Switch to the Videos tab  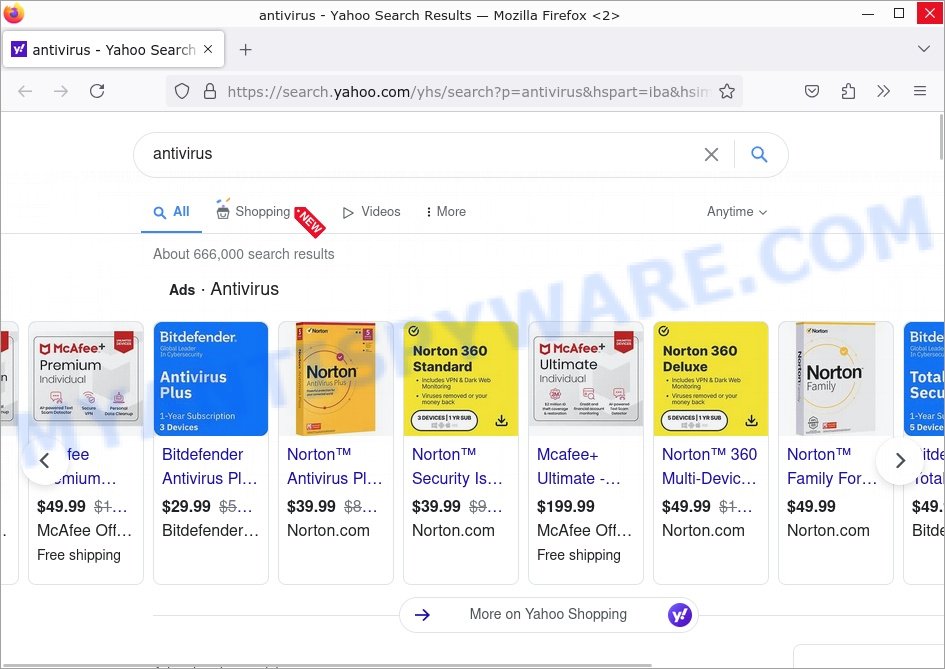click(x=372, y=212)
